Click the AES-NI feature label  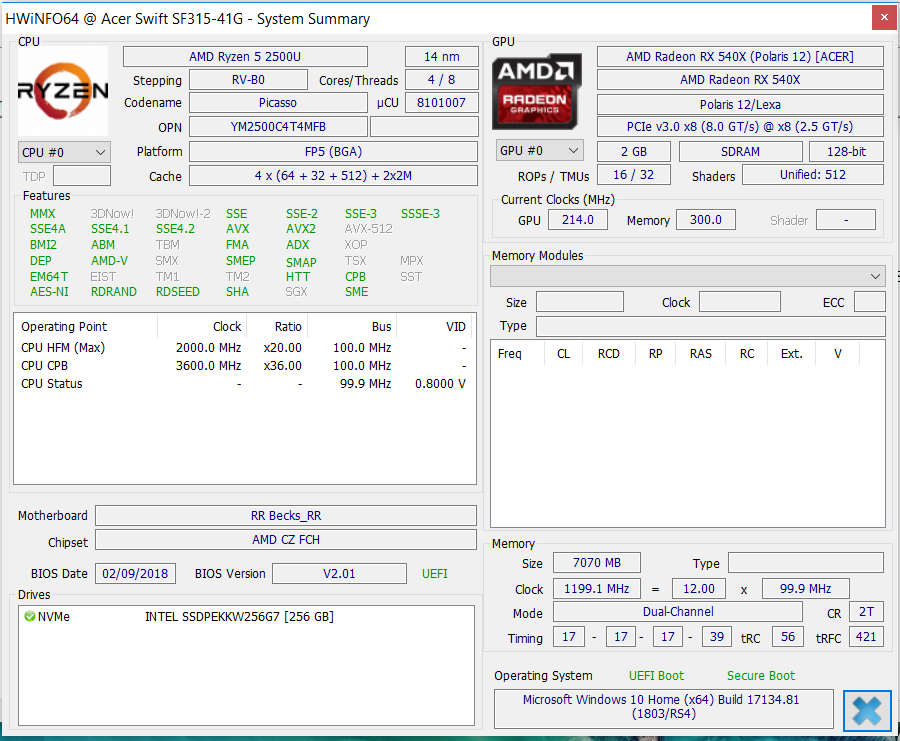(x=49, y=292)
